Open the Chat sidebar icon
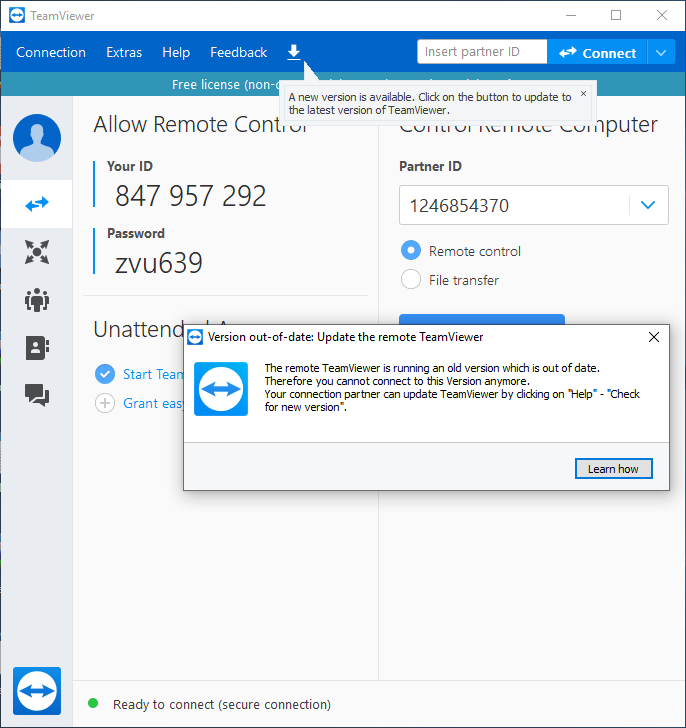The image size is (686, 728). [x=37, y=395]
